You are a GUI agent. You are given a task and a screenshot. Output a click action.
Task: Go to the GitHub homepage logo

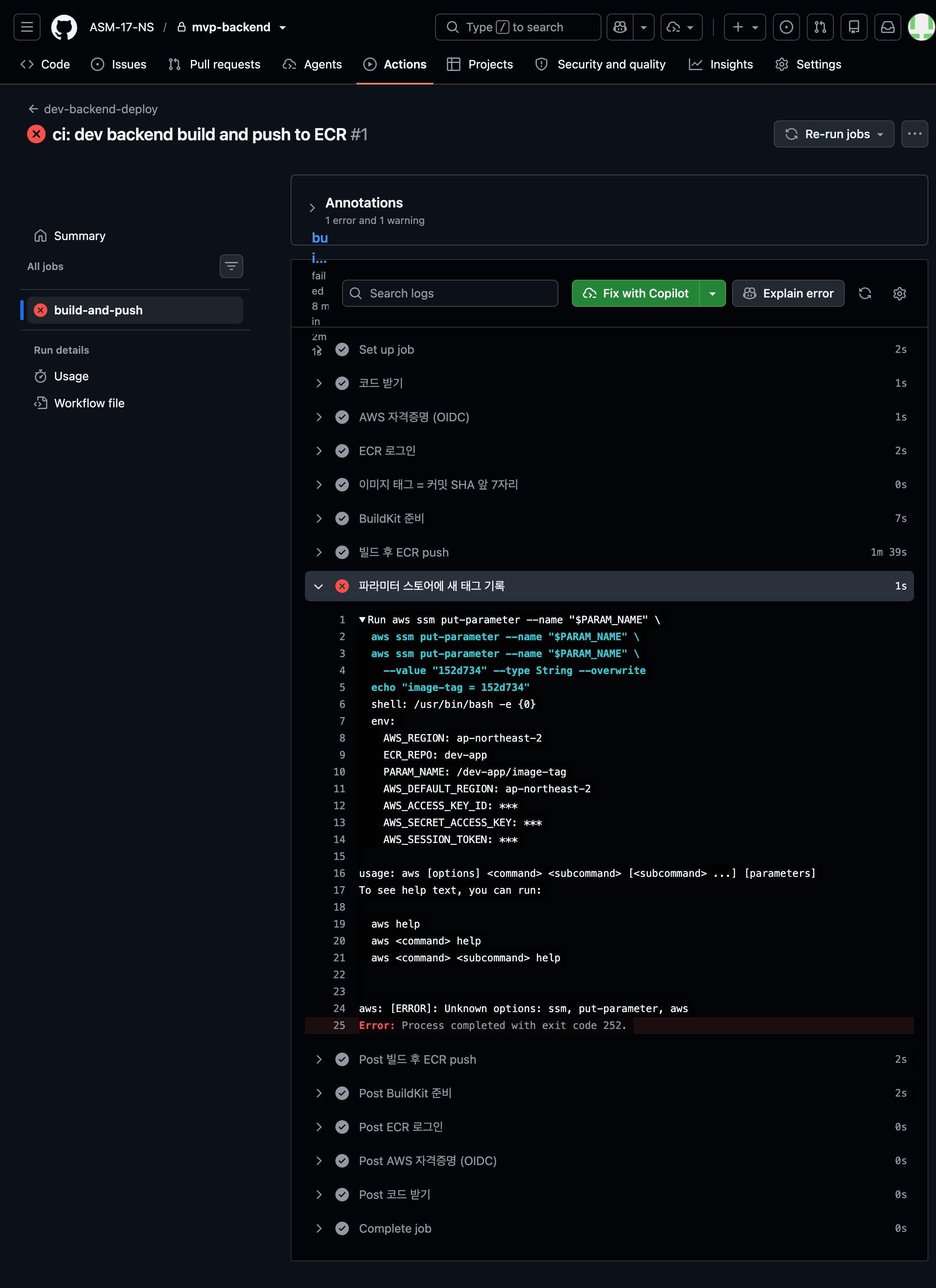(x=64, y=27)
